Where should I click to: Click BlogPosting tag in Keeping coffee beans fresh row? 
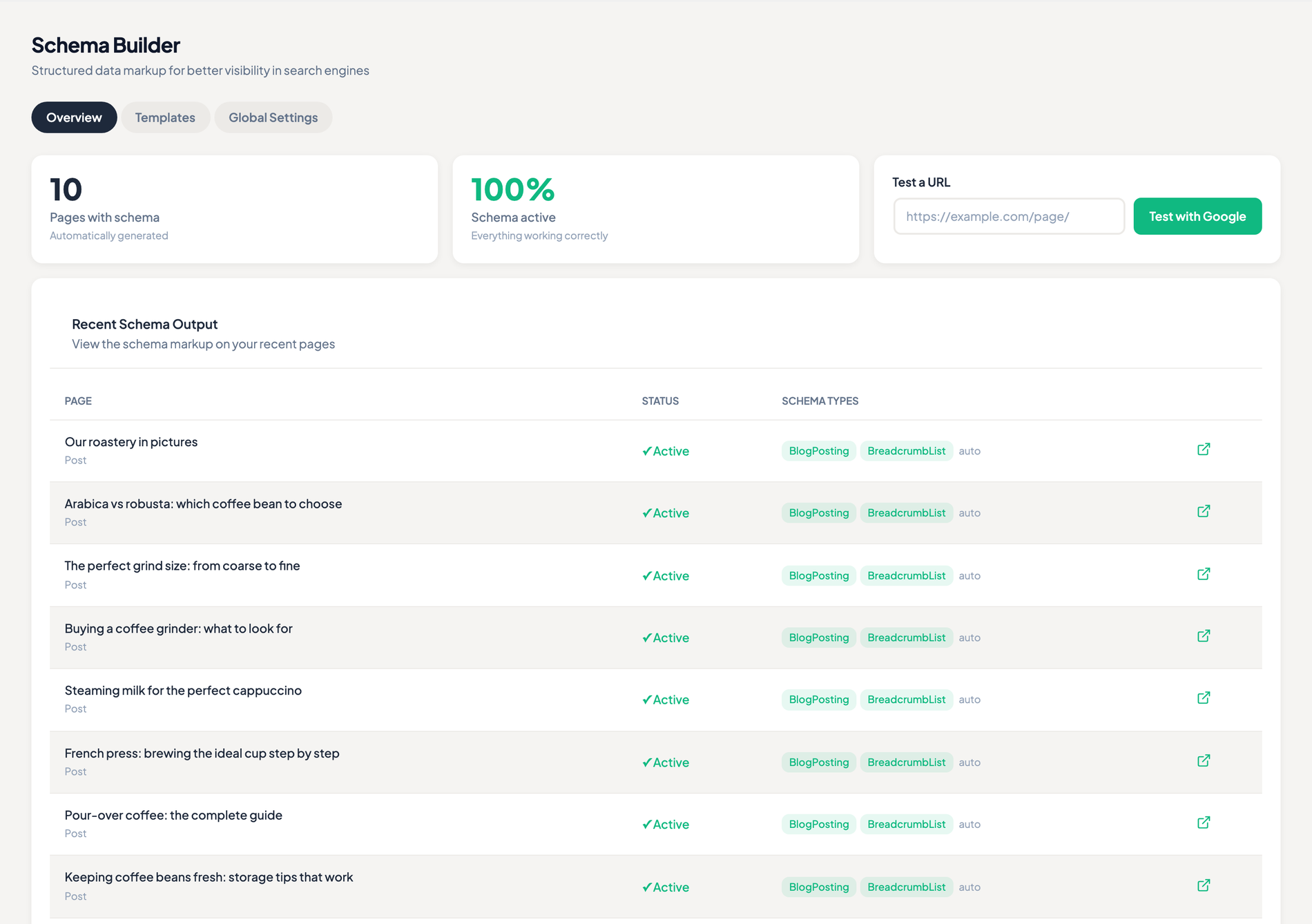pos(819,887)
